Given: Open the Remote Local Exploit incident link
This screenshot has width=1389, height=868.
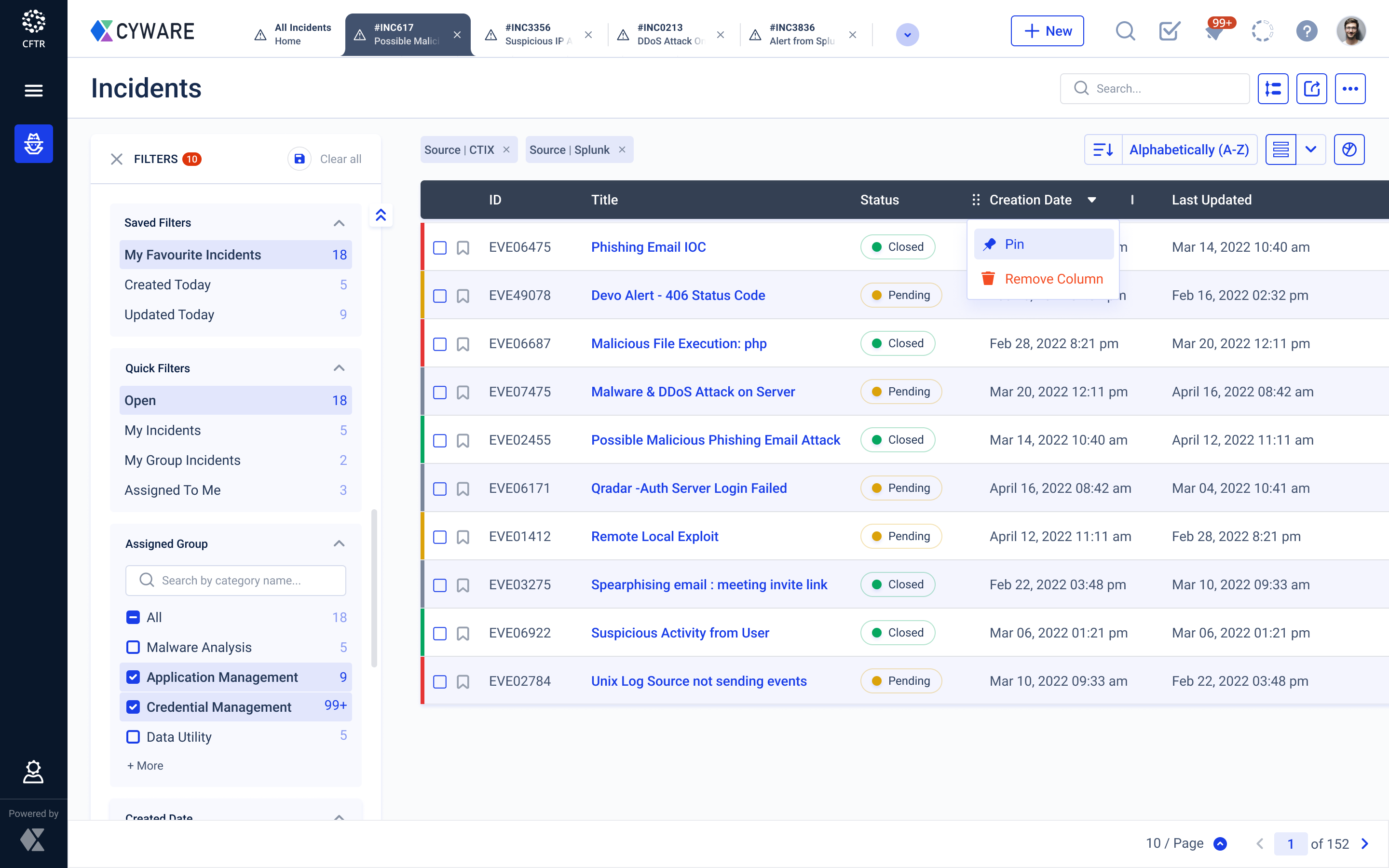Looking at the screenshot, I should (x=654, y=536).
